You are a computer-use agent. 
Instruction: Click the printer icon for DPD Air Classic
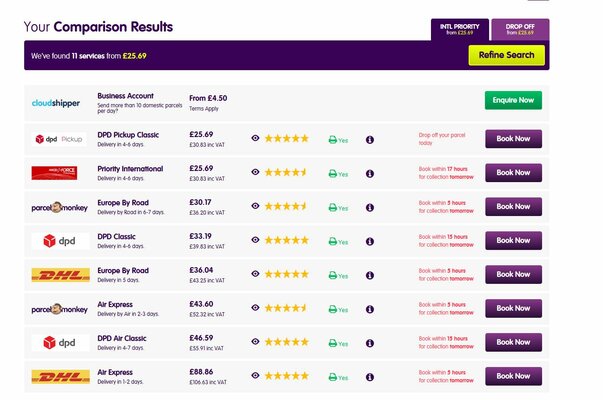[332, 342]
